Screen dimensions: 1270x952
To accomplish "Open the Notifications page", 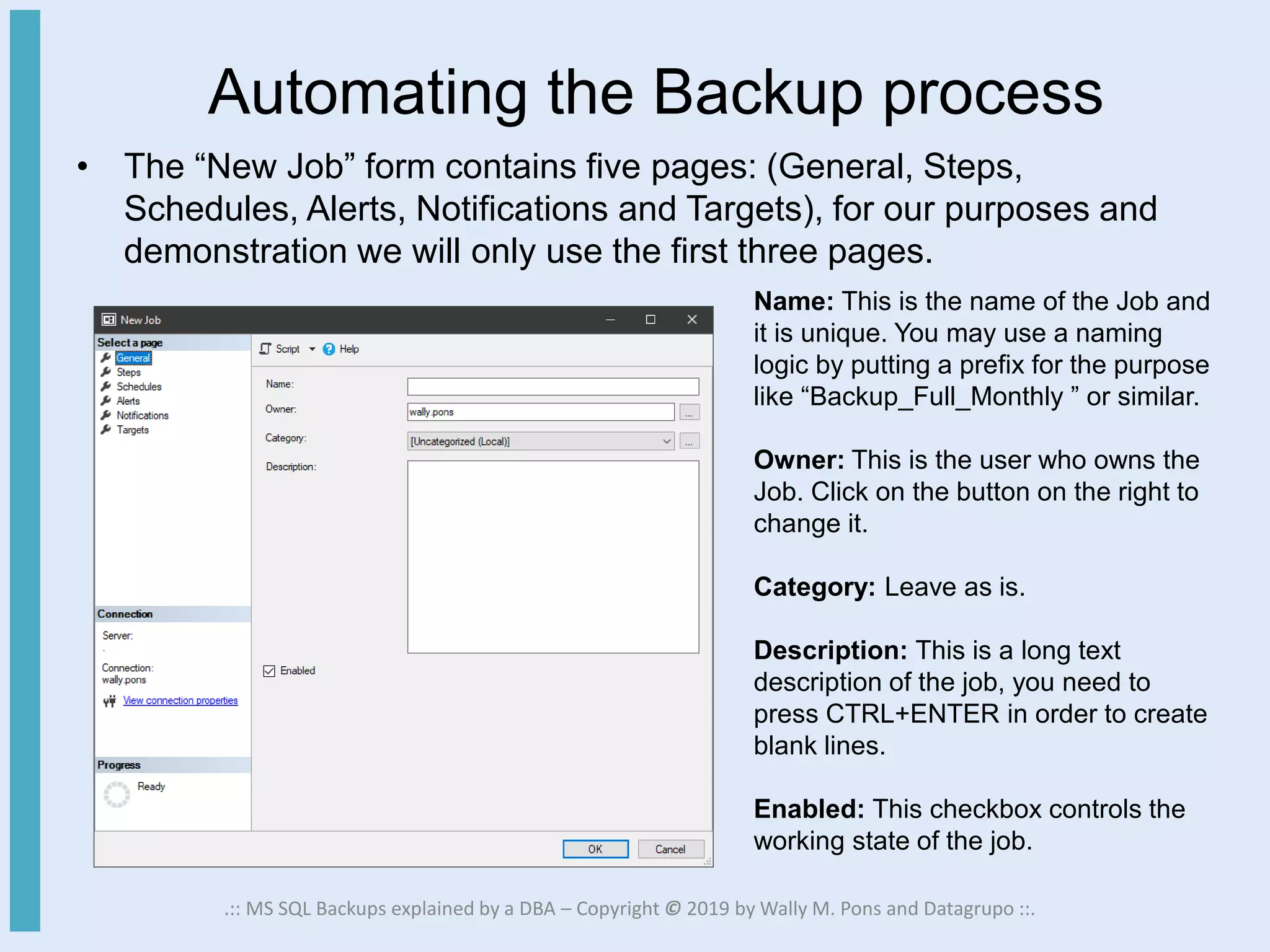I will (142, 415).
